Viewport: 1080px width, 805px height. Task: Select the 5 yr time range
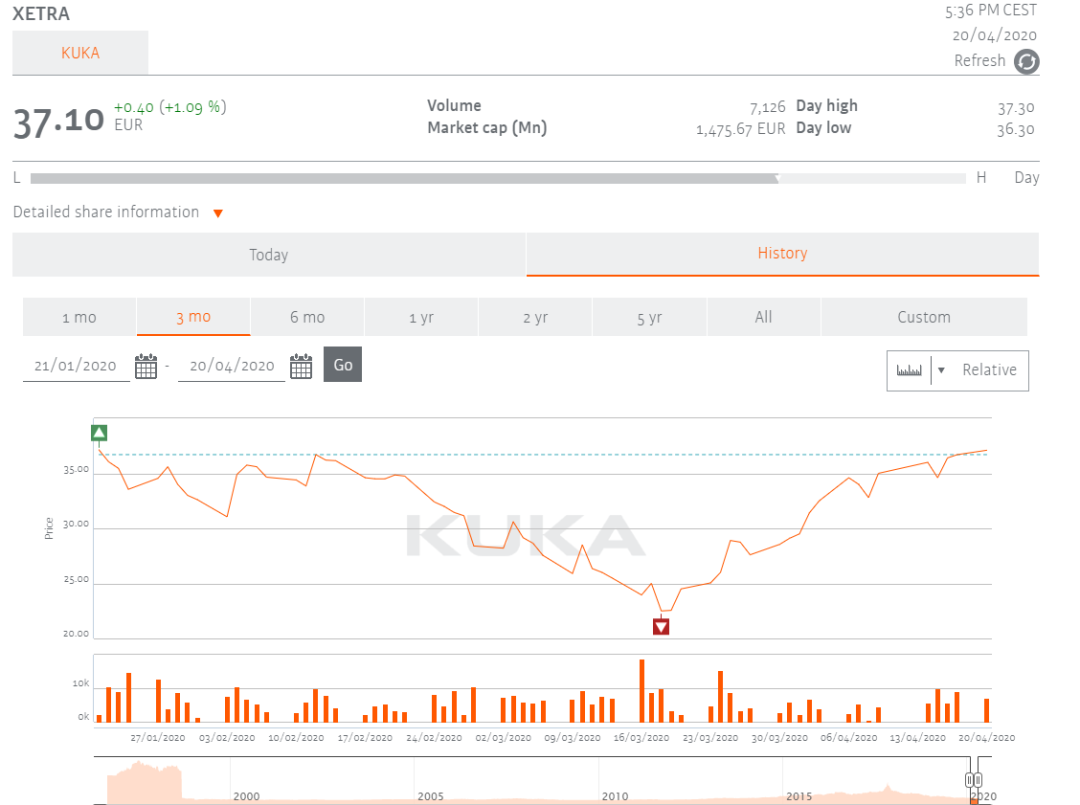649,317
